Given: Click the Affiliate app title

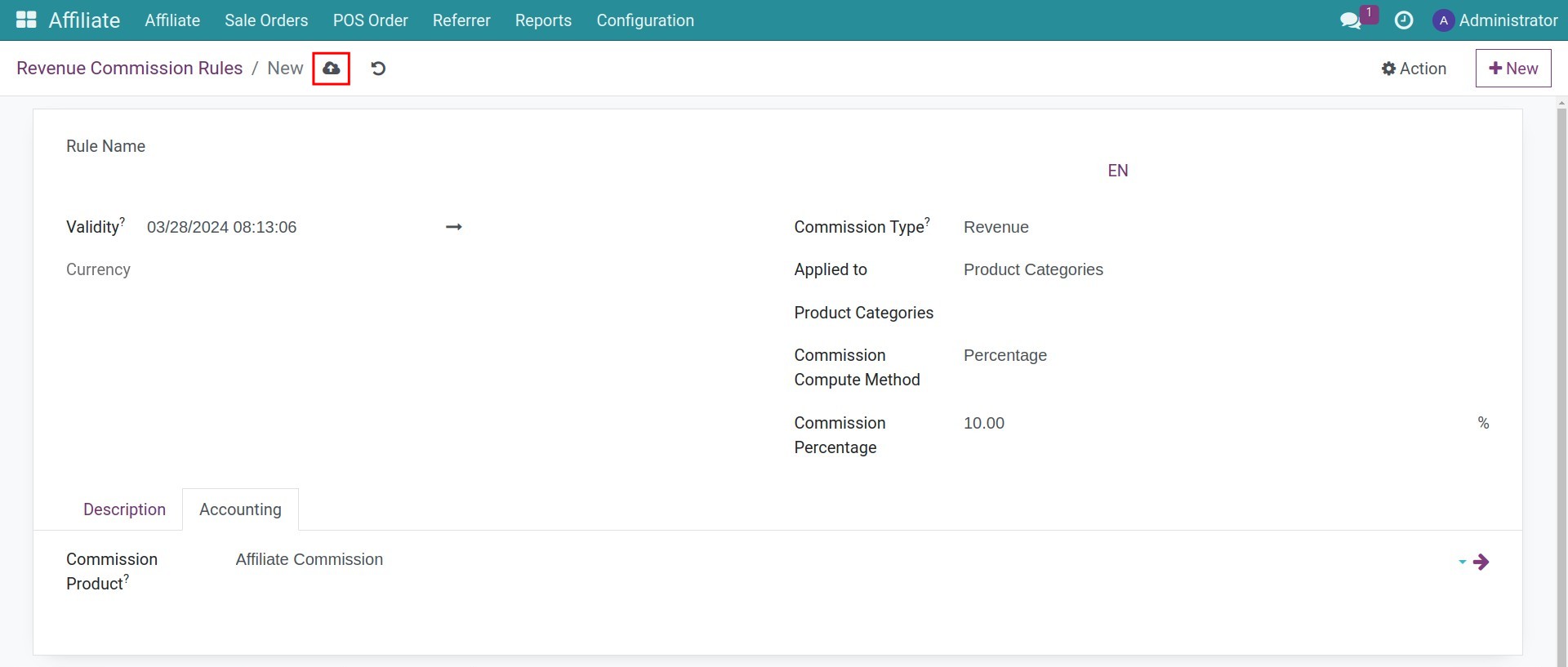Looking at the screenshot, I should 84,20.
